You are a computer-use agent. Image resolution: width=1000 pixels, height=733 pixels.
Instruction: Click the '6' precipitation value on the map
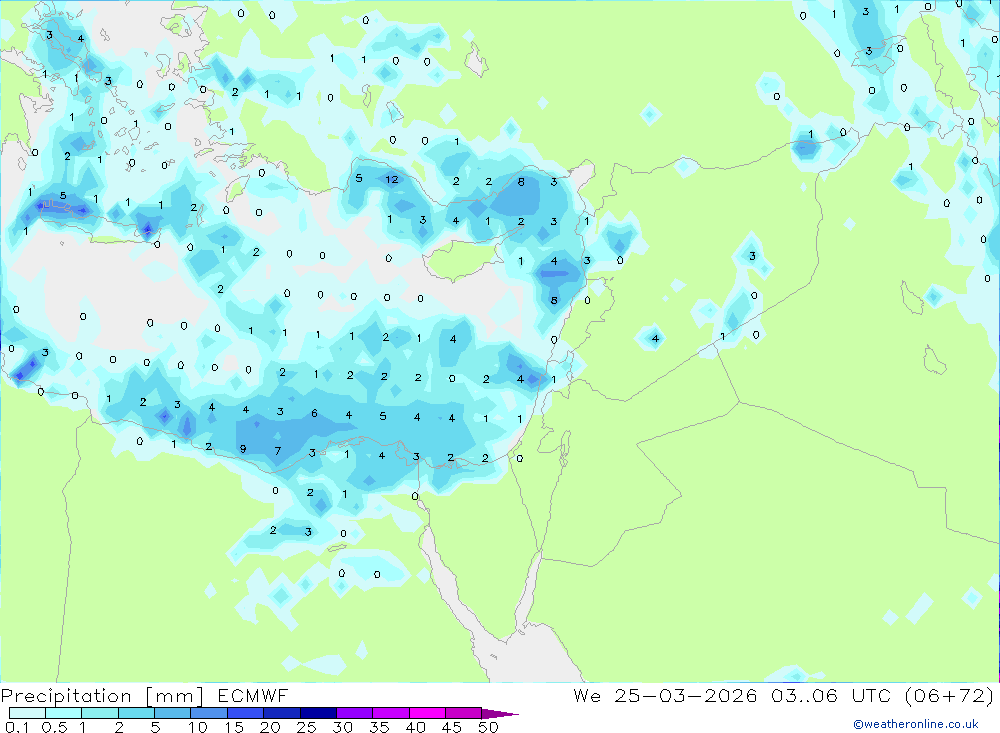click(x=314, y=413)
